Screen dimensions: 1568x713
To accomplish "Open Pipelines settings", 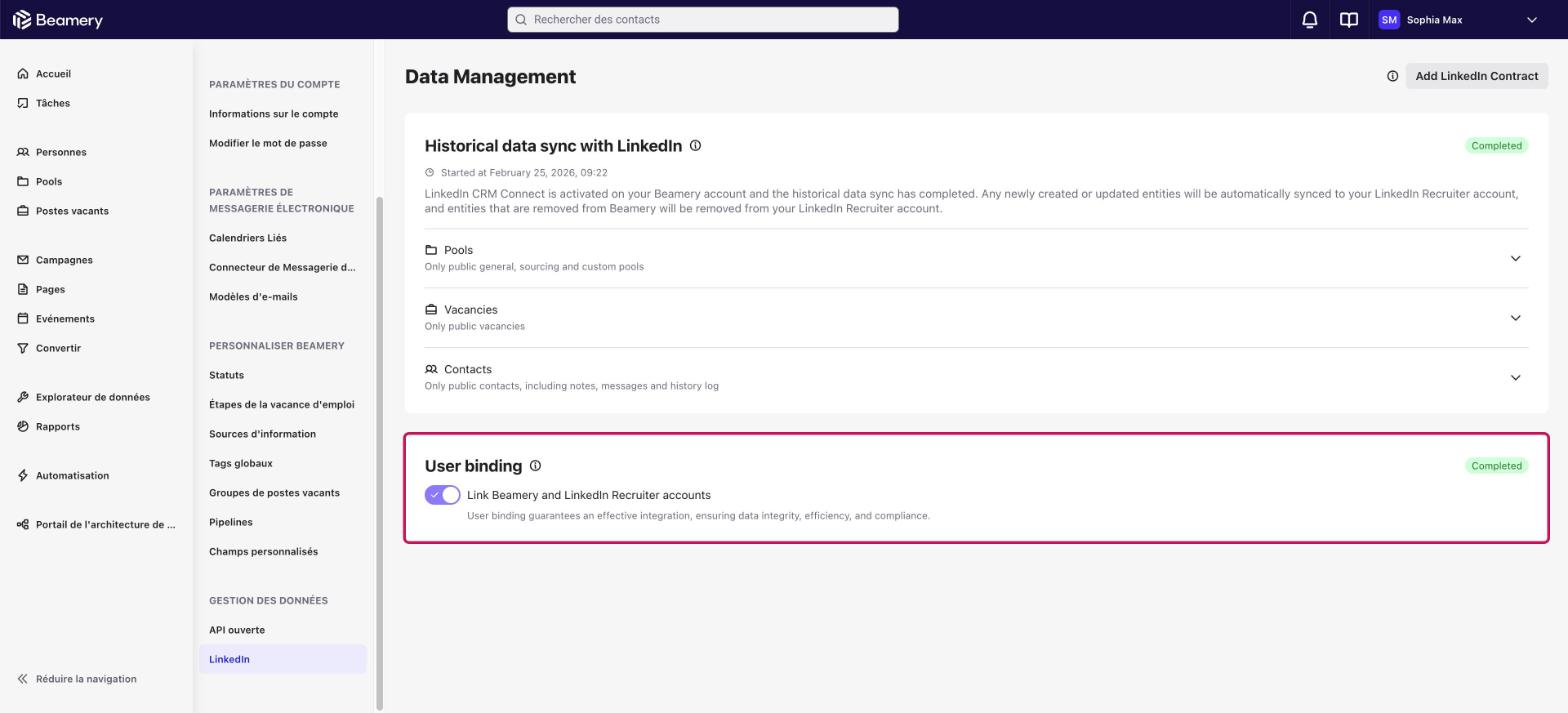I will [x=231, y=522].
